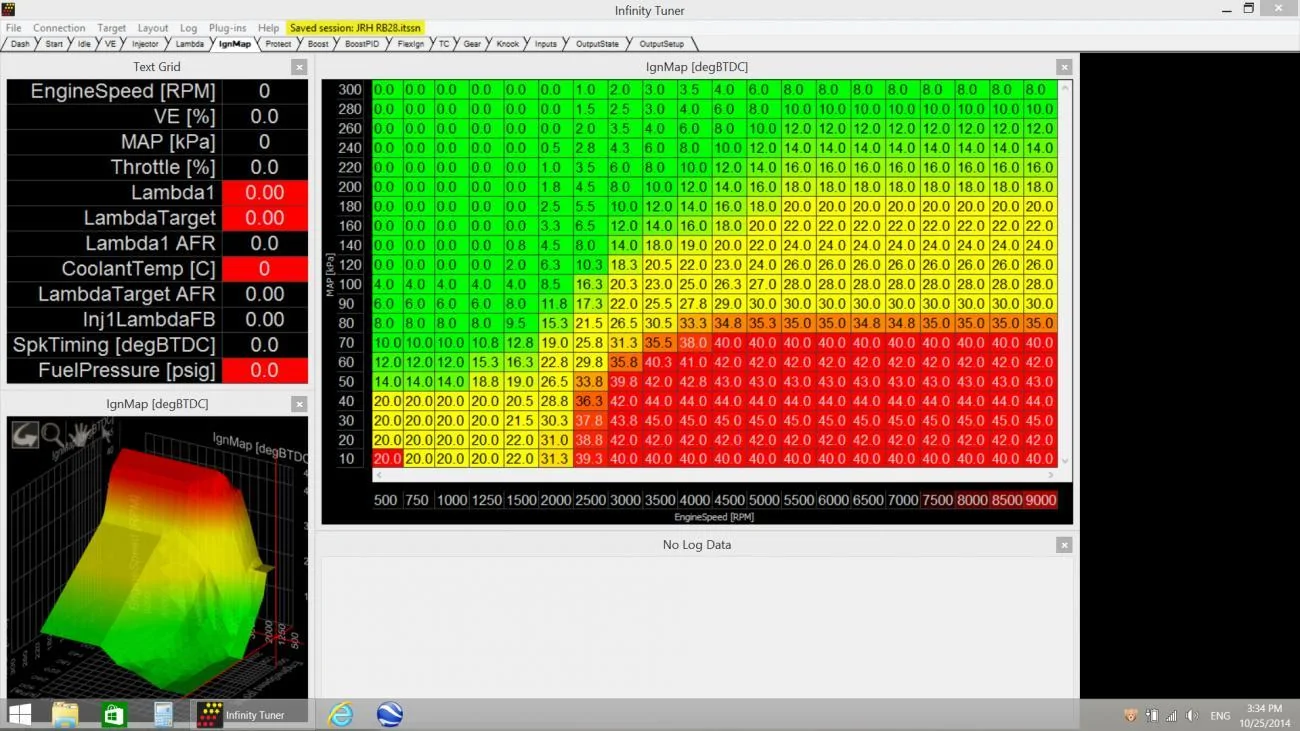Open Internet Explorer from the taskbar
The image size is (1300, 731).
point(341,714)
